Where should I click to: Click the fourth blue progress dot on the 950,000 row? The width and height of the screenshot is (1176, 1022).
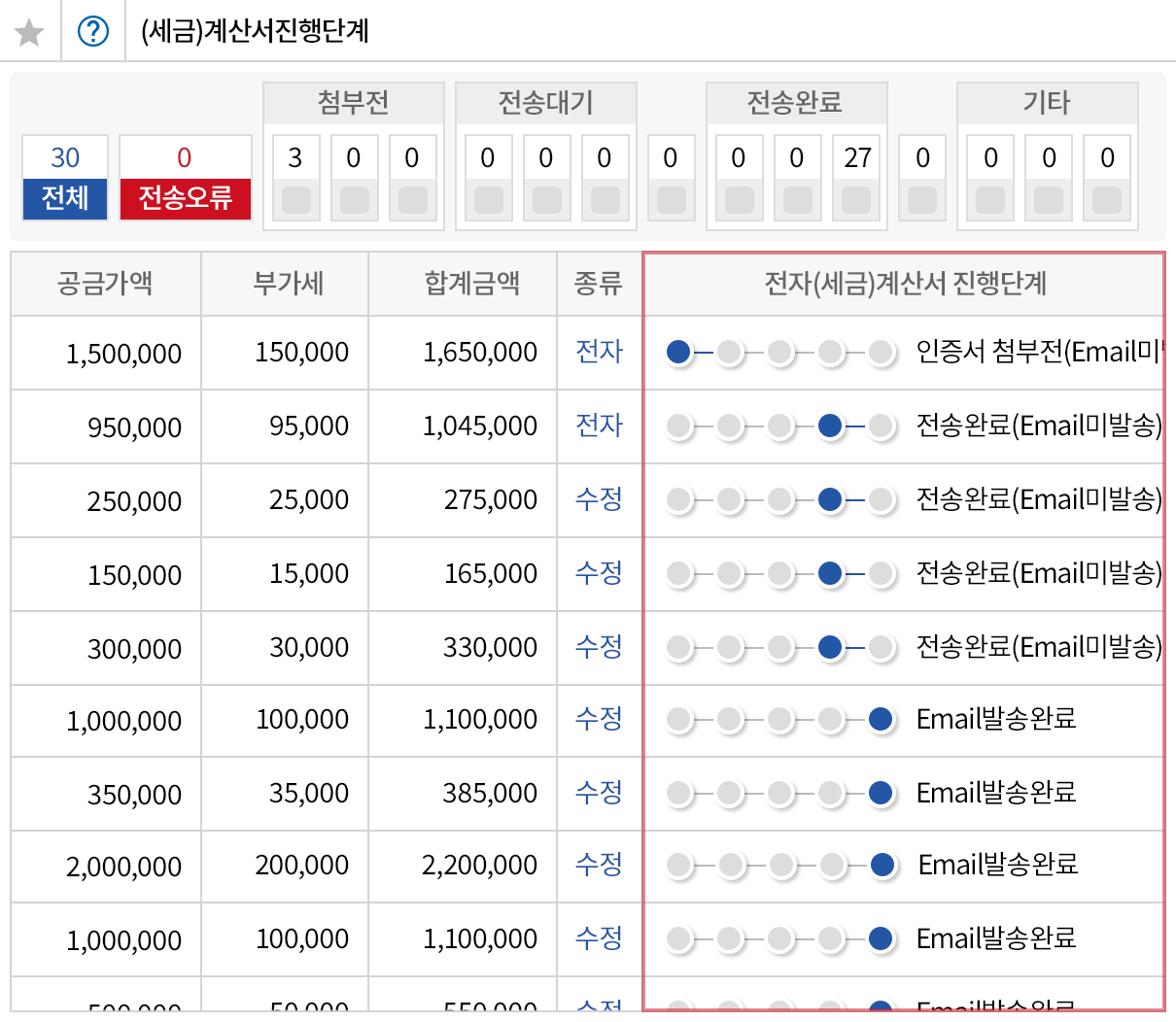click(830, 426)
